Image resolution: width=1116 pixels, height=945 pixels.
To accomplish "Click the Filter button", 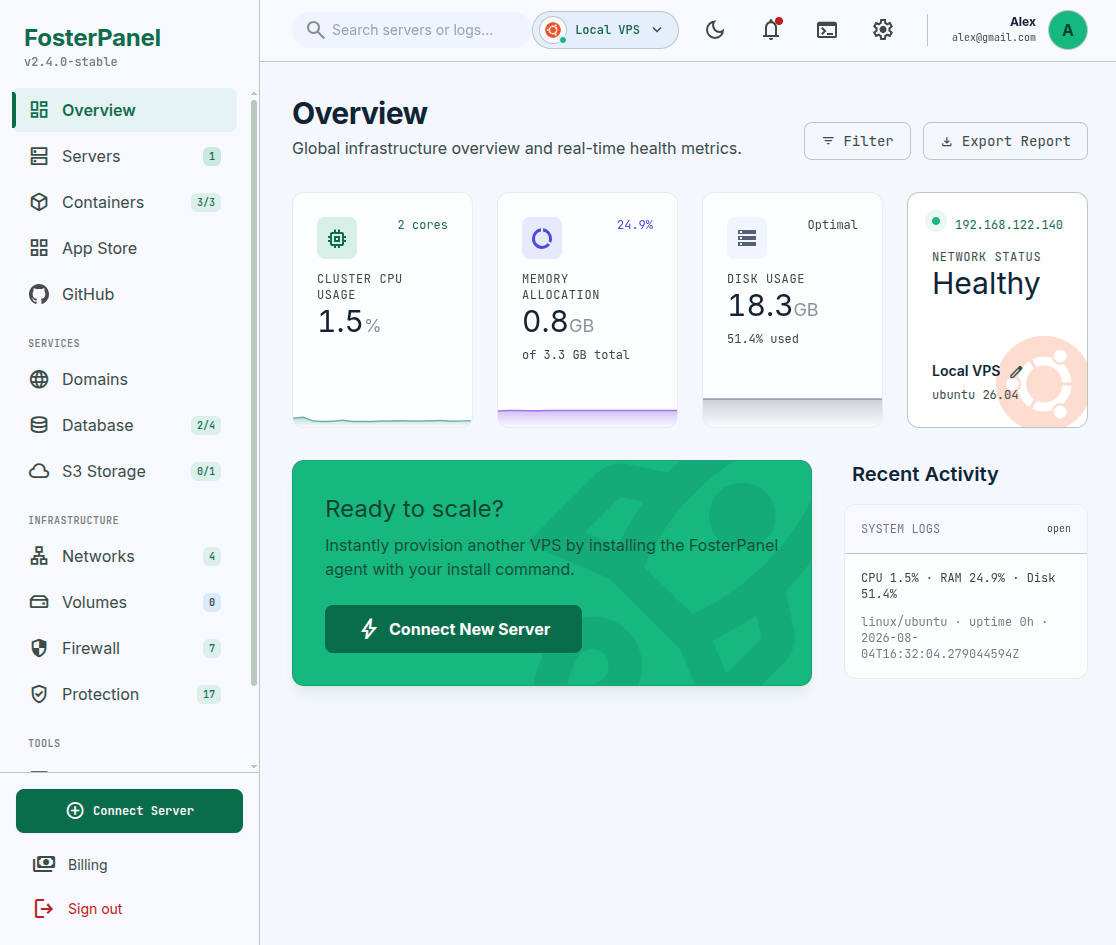I will [x=857, y=141].
